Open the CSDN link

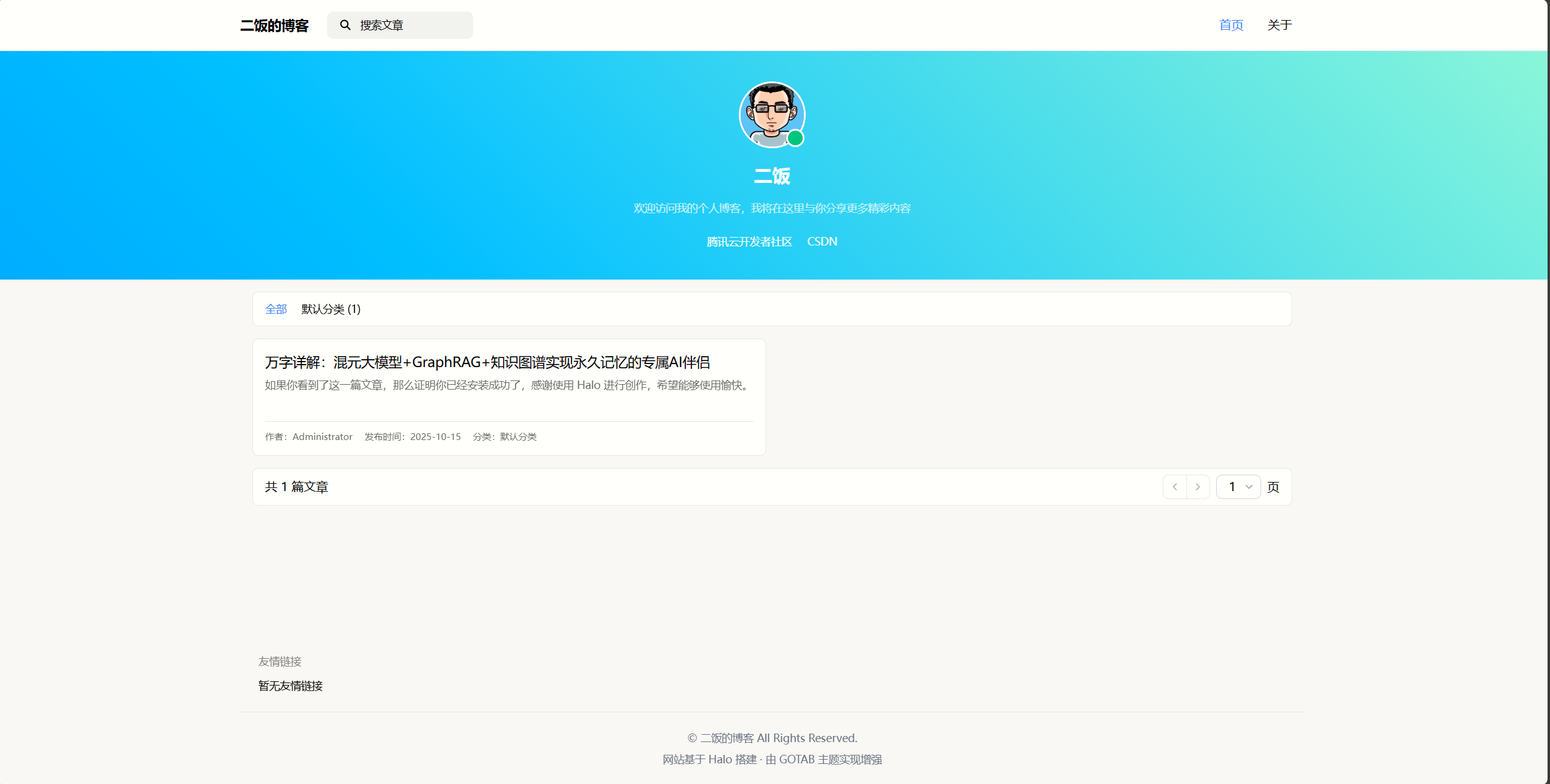(822, 241)
